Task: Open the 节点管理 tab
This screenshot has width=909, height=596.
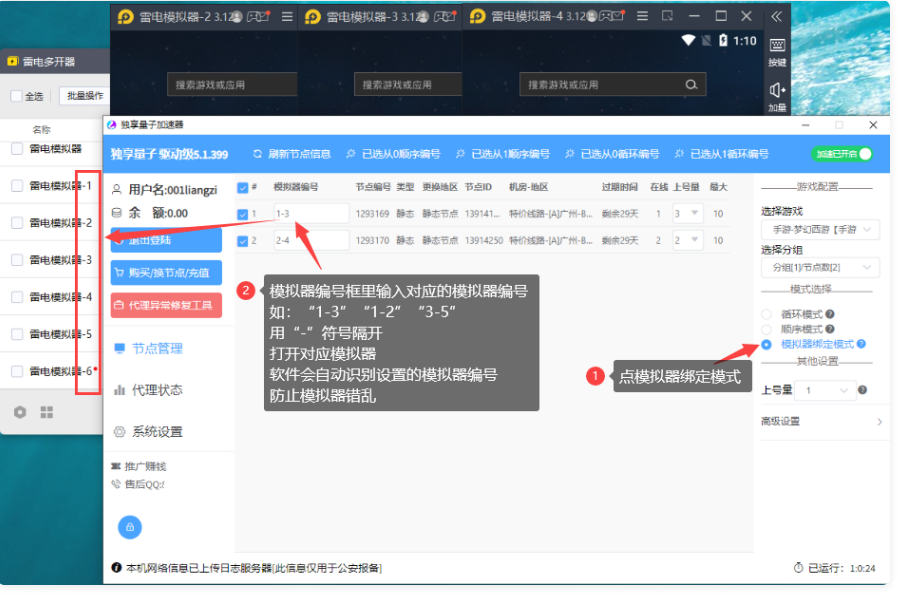Action: [150, 348]
